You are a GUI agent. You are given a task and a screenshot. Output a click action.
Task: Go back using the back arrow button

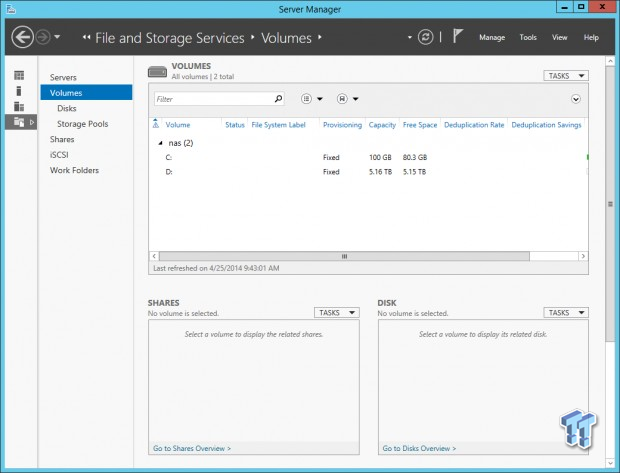coord(22,37)
